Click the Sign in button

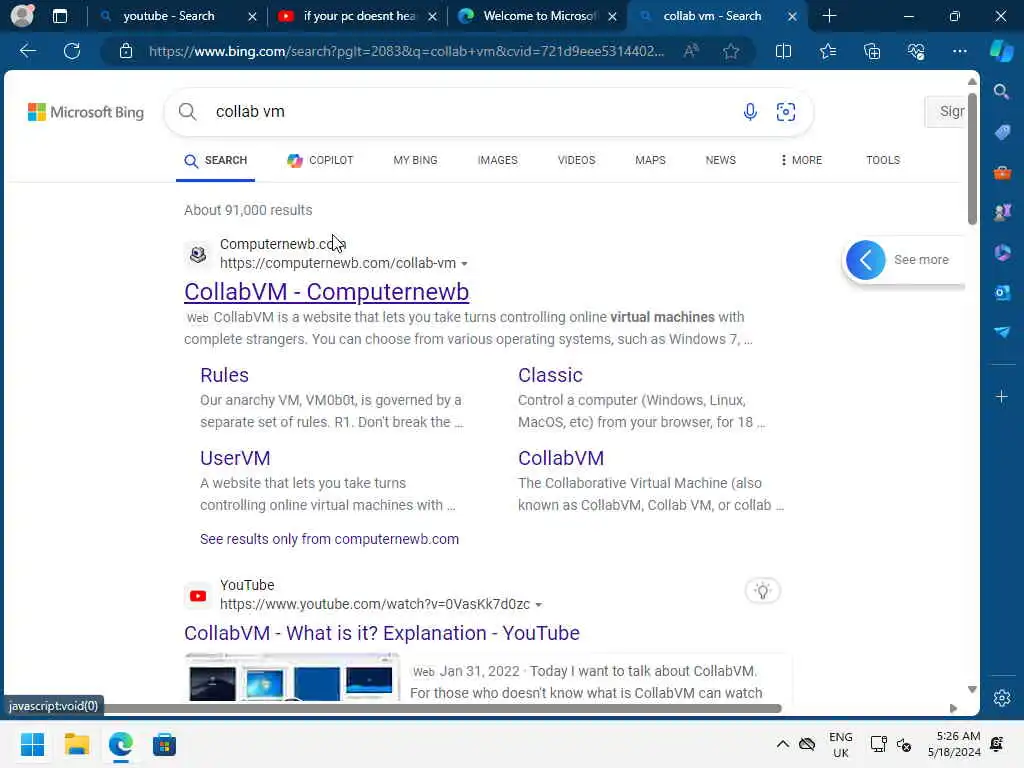946,112
